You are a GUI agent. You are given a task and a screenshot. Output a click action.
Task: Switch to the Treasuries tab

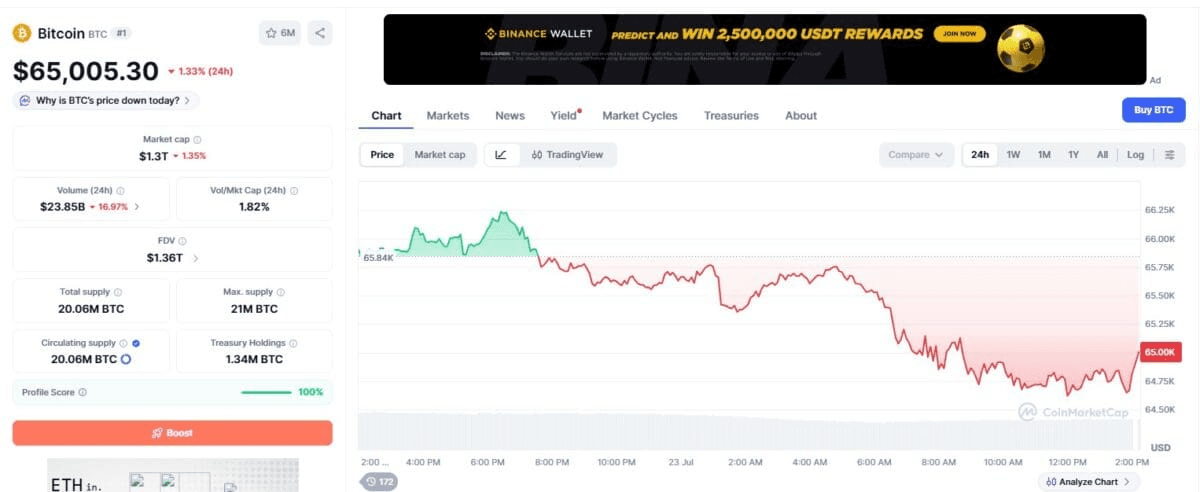click(x=731, y=116)
